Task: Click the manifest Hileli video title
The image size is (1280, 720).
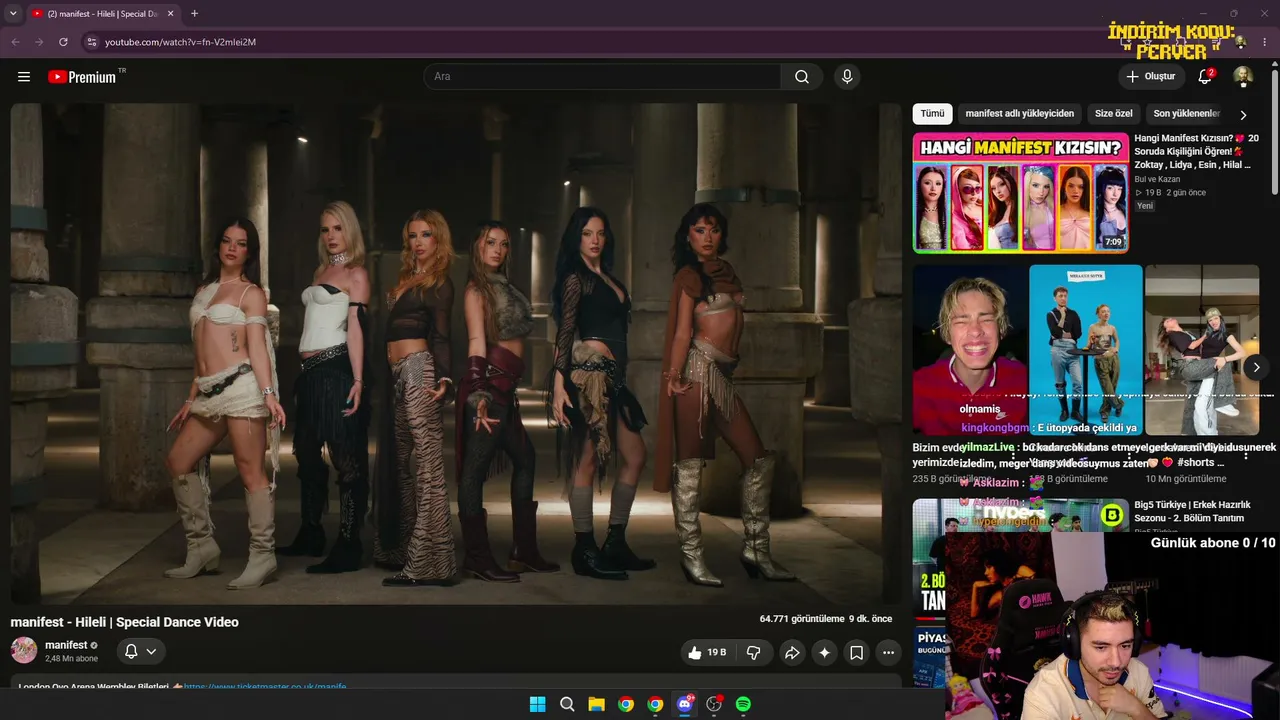Action: tap(125, 622)
